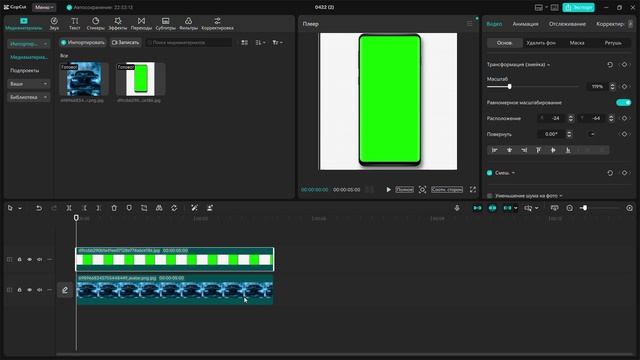Add keyframe for Scale (Масштаб)
Image resolution: width=640 pixels, height=360 pixels.
tap(624, 87)
